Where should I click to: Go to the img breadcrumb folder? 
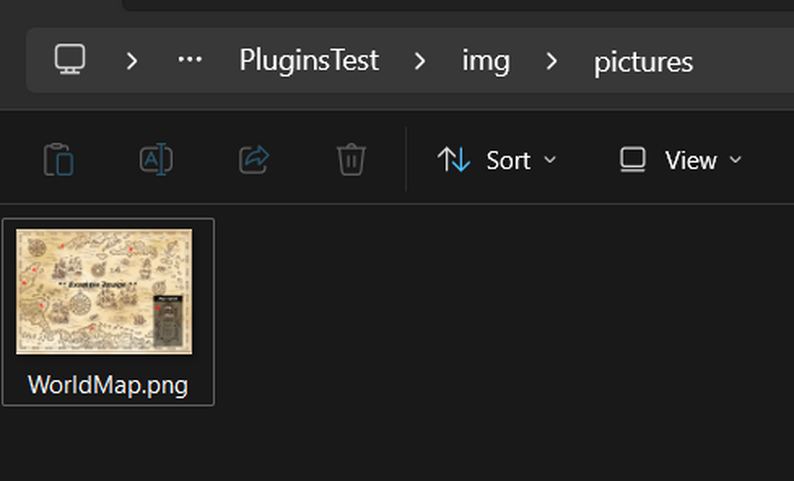pyautogui.click(x=486, y=60)
